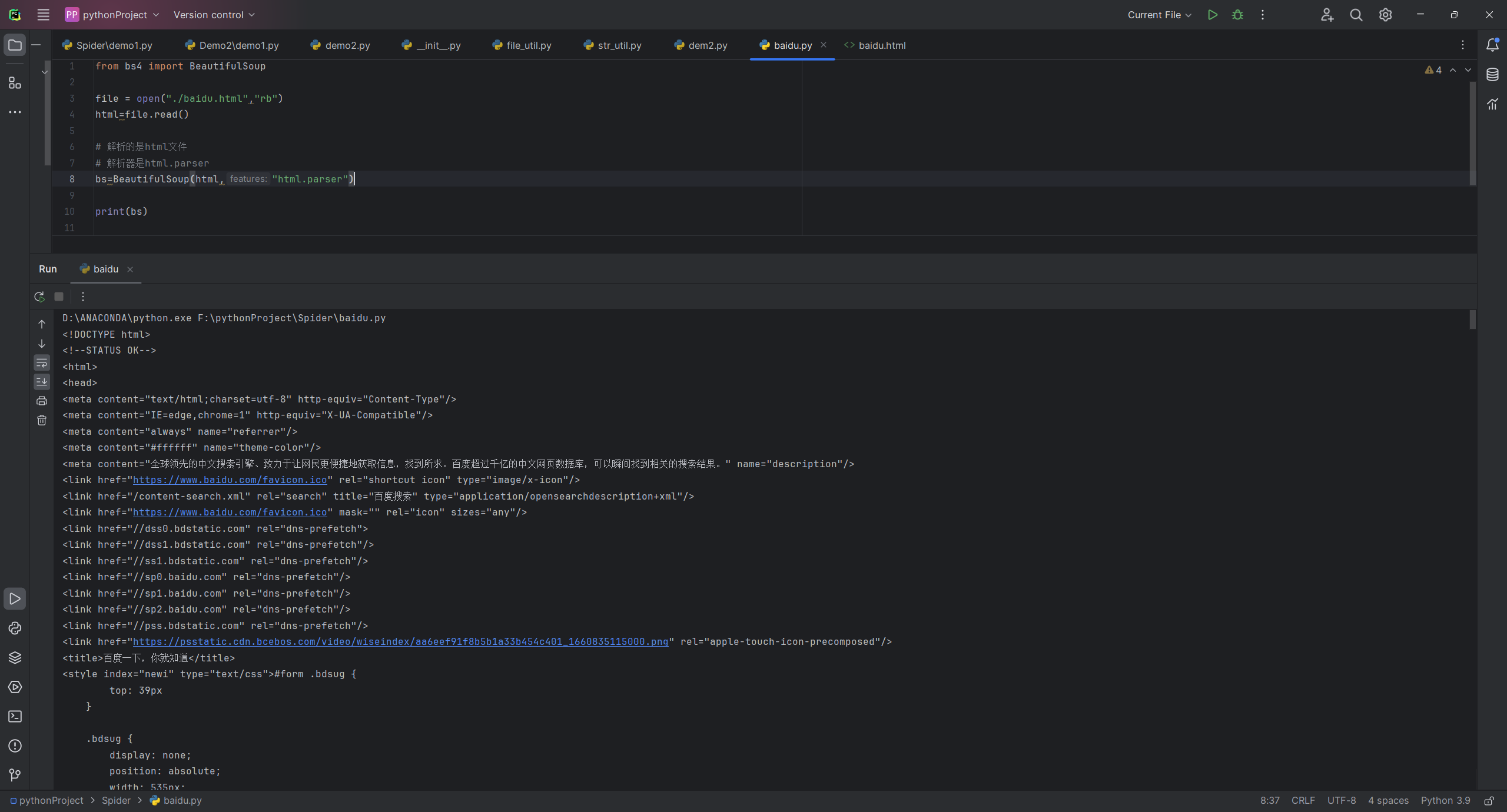1507x812 pixels.
Task: Open the main hamburger menu
Action: pyautogui.click(x=43, y=15)
